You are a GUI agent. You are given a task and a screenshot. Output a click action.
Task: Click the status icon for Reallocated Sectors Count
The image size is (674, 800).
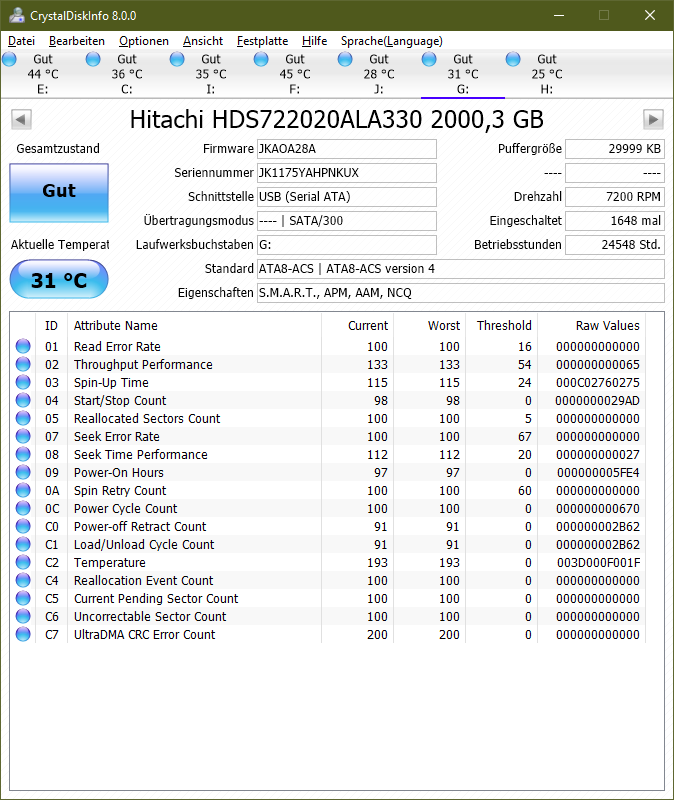coord(23,418)
